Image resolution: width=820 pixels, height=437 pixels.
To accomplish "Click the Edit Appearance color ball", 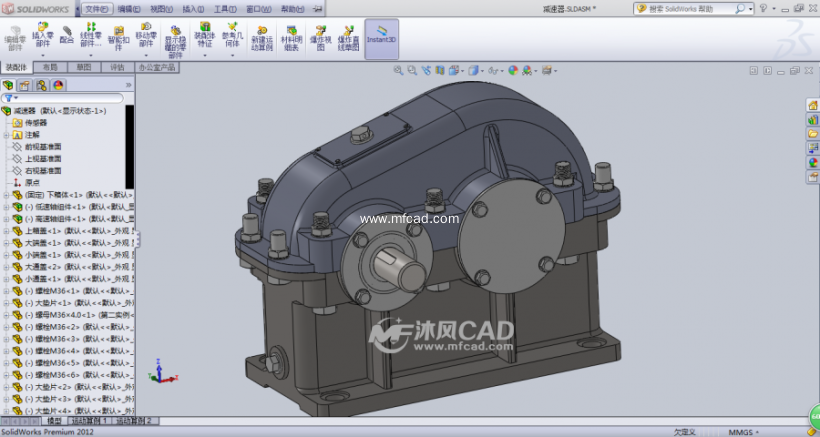I will pyautogui.click(x=513, y=70).
